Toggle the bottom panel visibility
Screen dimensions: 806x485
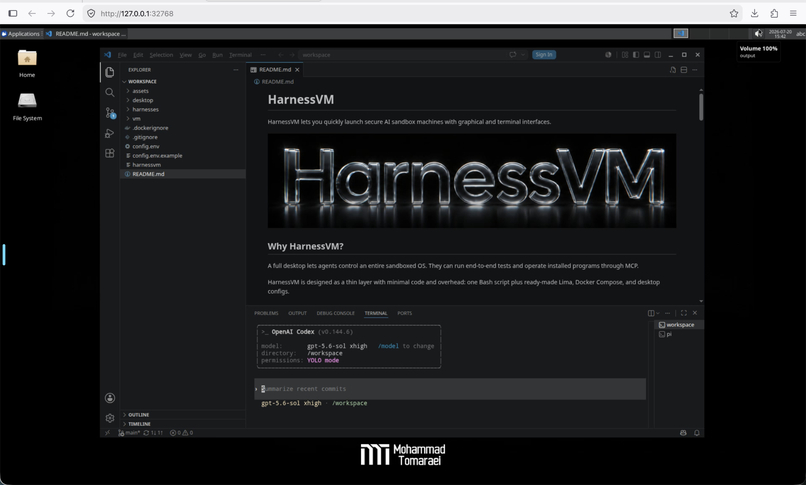click(x=647, y=54)
